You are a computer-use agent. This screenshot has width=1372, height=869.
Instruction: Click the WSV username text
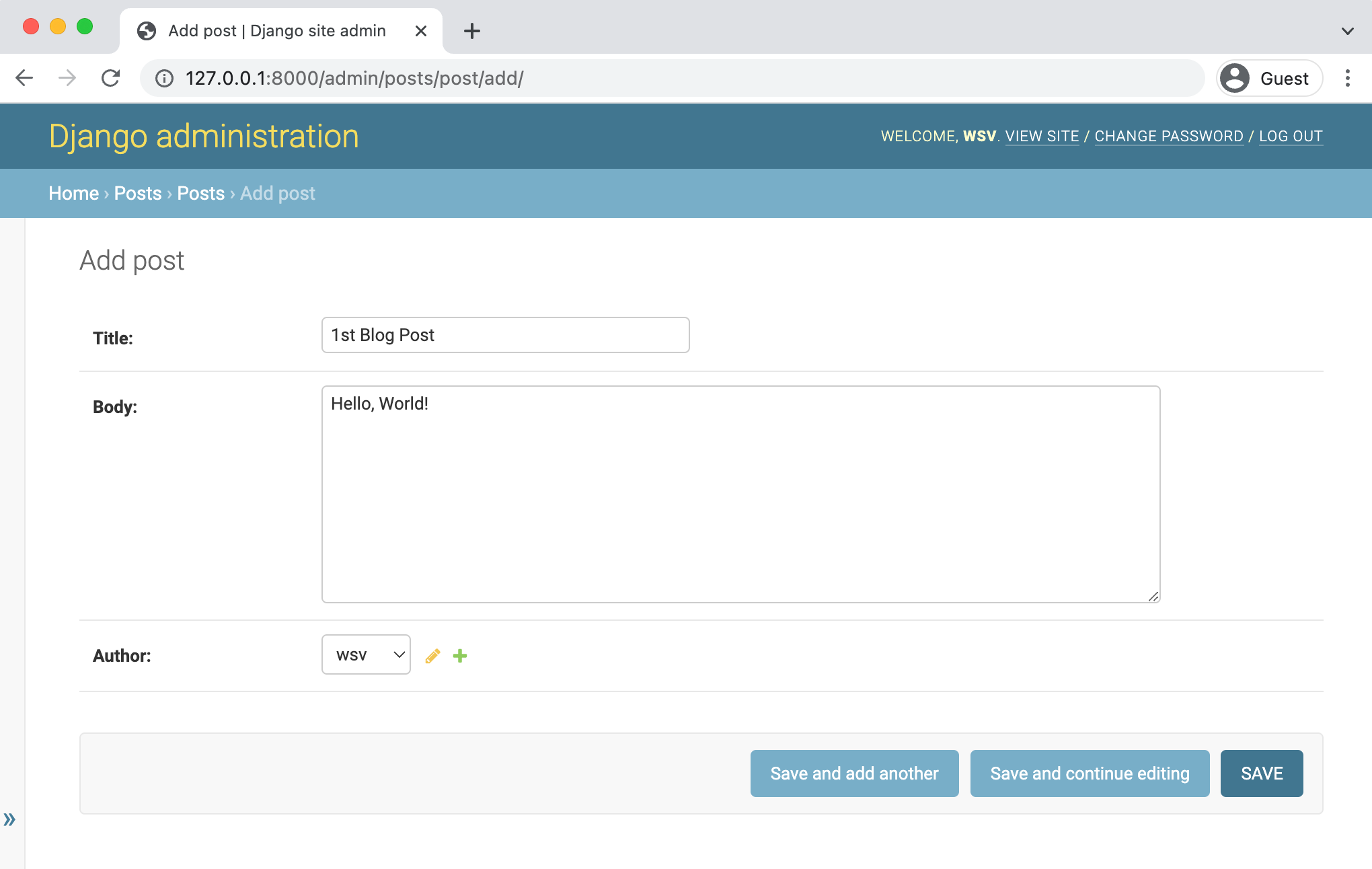[x=979, y=136]
